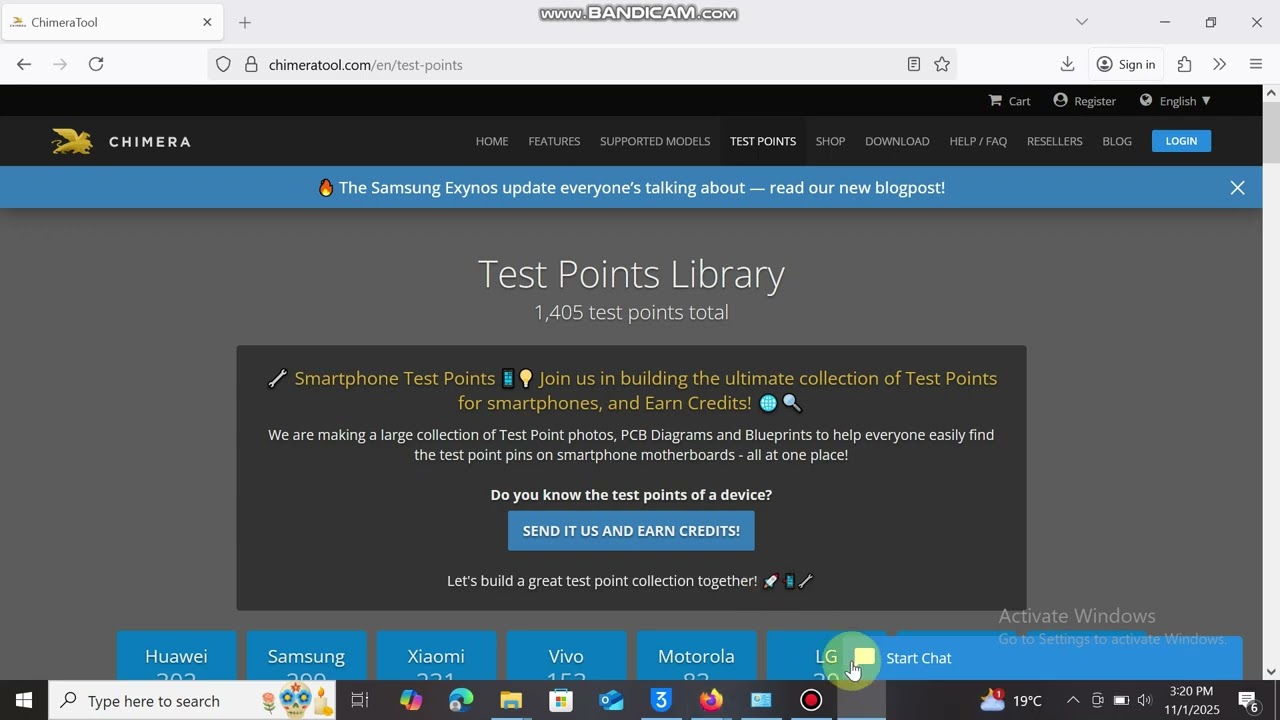Screen dimensions: 1280x720
Task: Close the ChimeraTool tab
Action: point(207,22)
